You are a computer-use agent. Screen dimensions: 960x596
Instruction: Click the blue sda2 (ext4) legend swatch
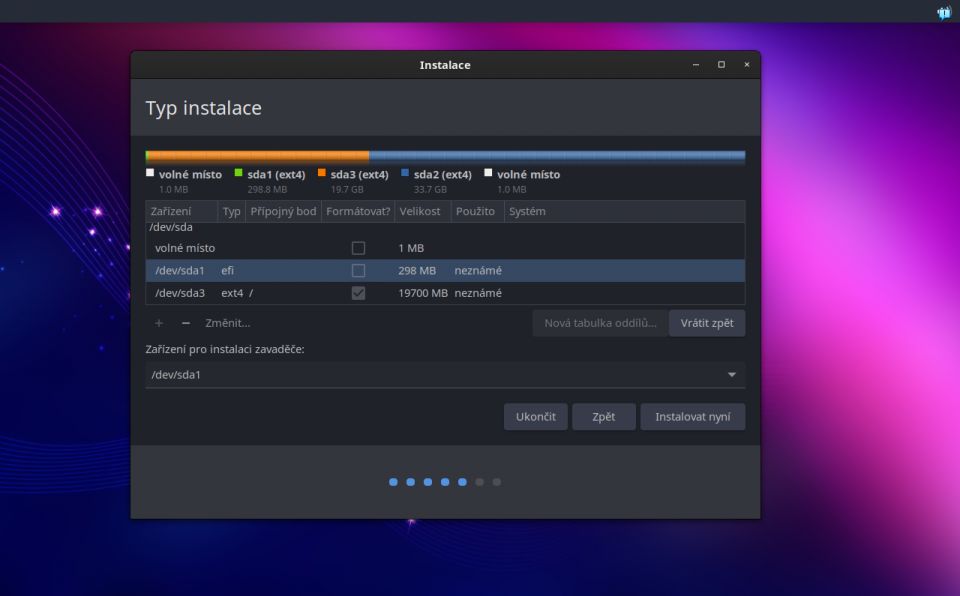point(405,173)
